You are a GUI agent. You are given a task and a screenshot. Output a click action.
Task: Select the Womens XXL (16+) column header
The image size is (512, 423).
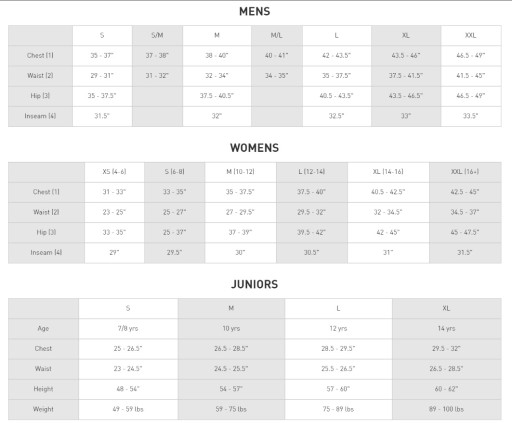point(465,172)
